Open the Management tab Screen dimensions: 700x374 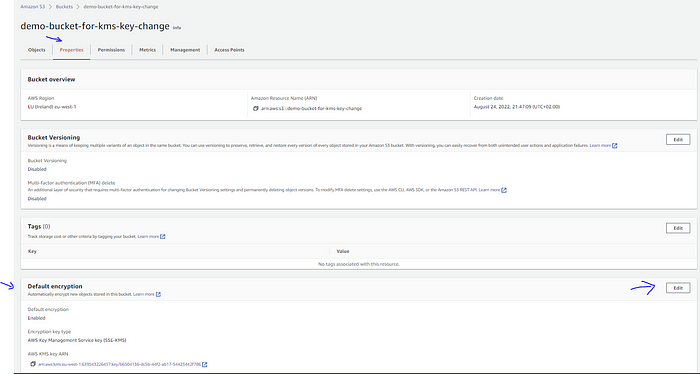point(185,50)
